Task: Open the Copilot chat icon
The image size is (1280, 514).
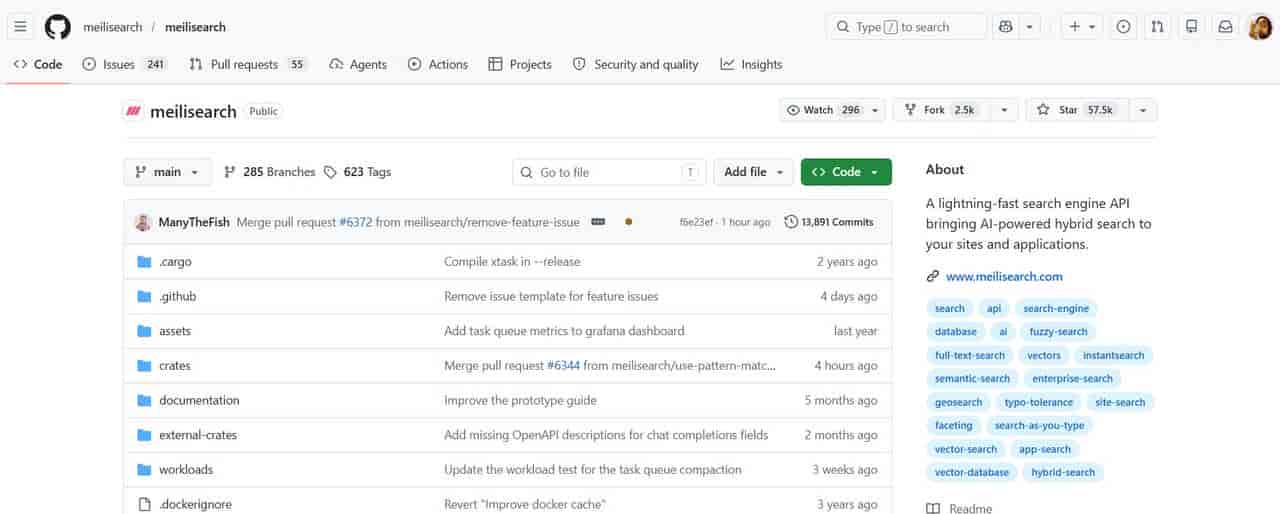Action: tap(1006, 27)
